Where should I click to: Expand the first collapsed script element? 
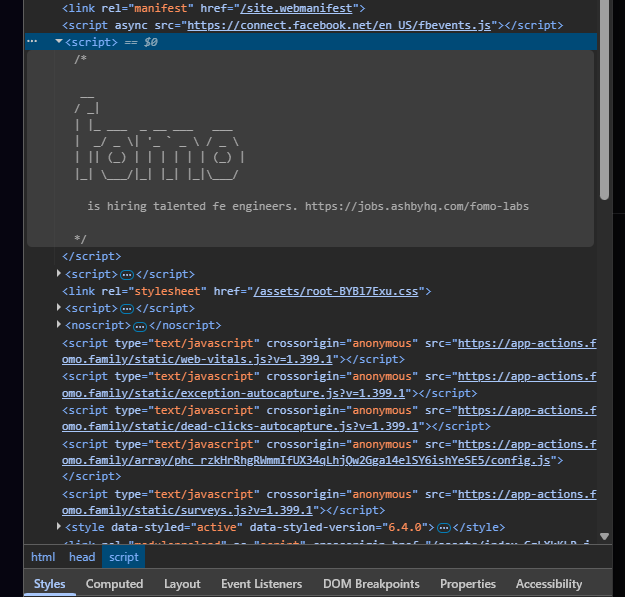click(x=59, y=273)
